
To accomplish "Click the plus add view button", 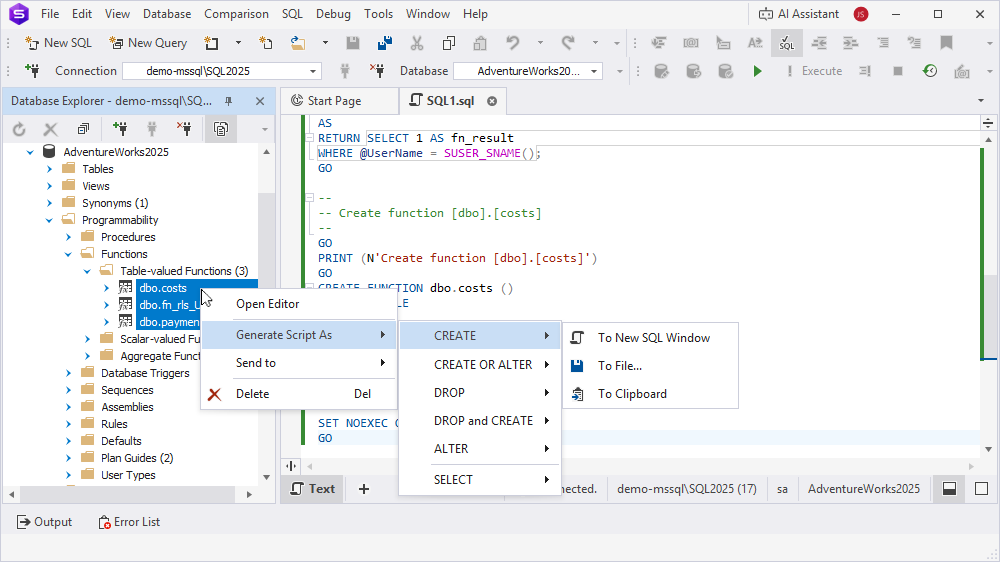I will [364, 489].
